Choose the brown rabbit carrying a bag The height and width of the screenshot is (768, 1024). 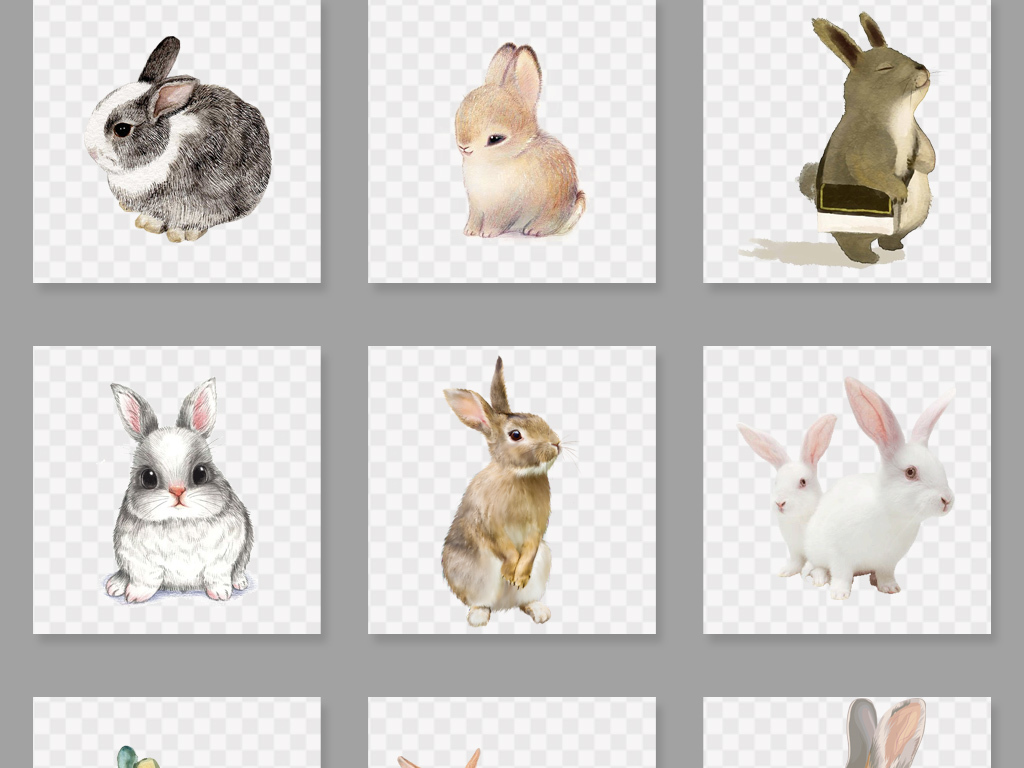click(x=847, y=140)
